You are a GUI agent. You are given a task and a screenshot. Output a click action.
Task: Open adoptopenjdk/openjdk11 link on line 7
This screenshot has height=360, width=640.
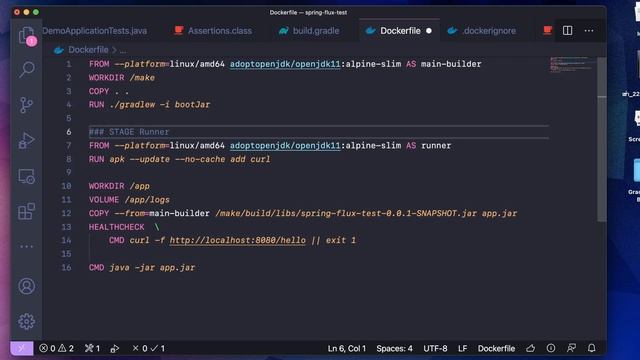pyautogui.click(x=285, y=146)
